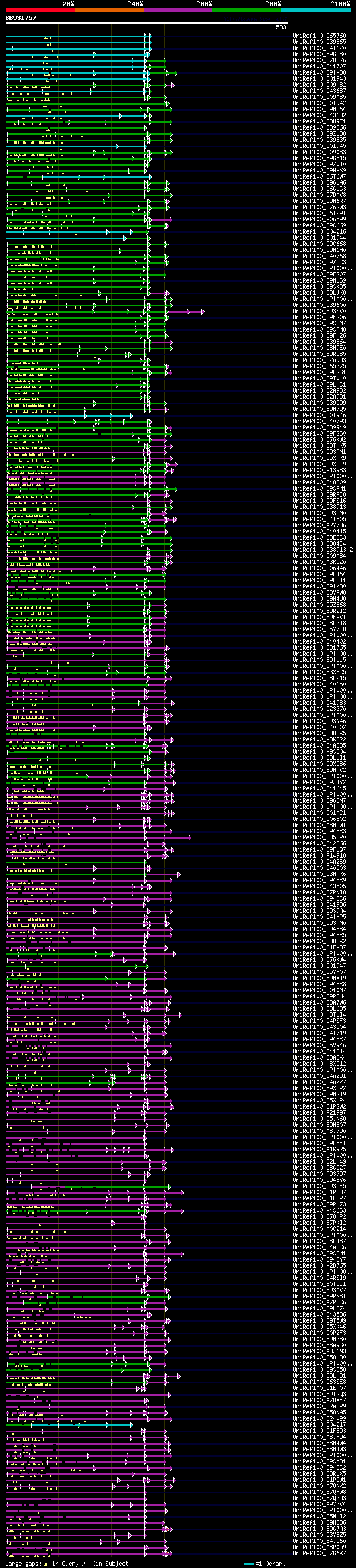Select the query name BB931757
The image size is (356, 1568).
[21, 18]
